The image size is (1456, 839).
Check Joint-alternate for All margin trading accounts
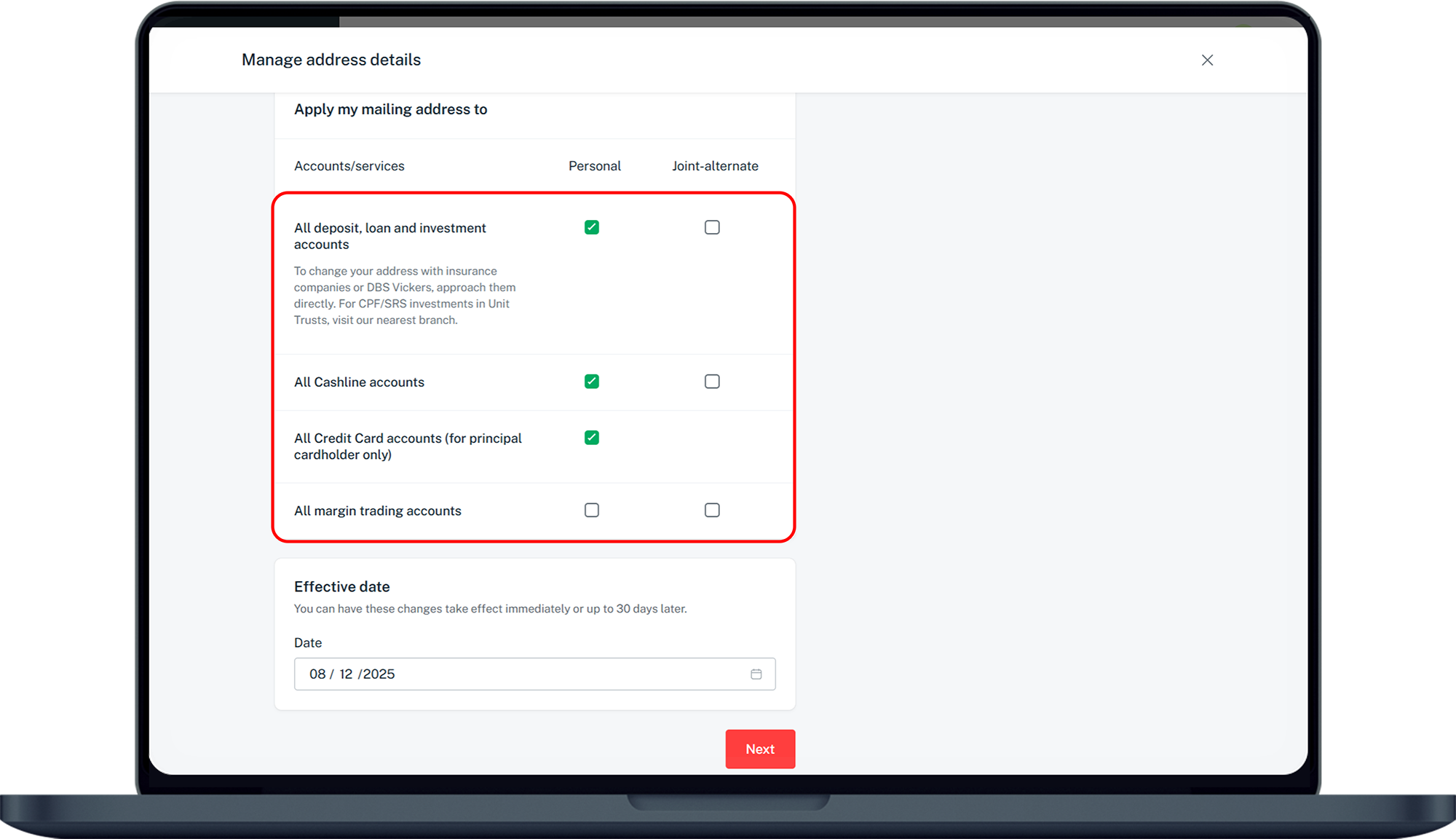pos(712,510)
